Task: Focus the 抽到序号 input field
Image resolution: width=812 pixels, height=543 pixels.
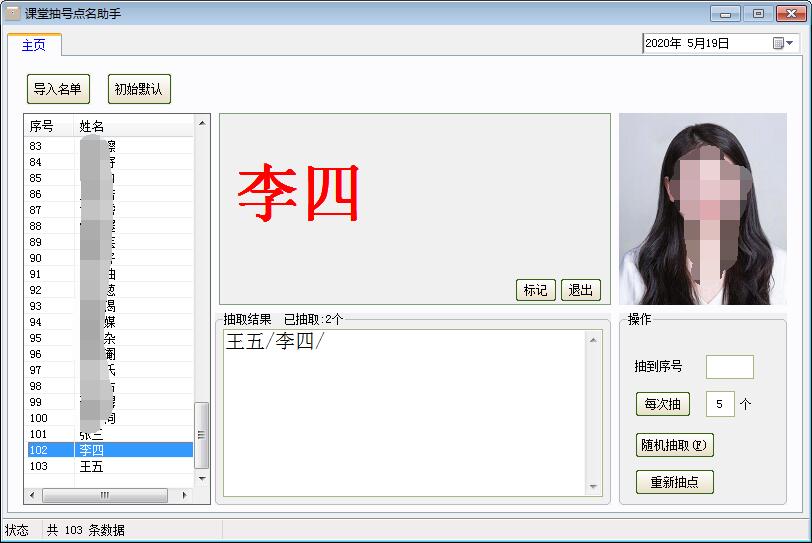Action: (730, 367)
